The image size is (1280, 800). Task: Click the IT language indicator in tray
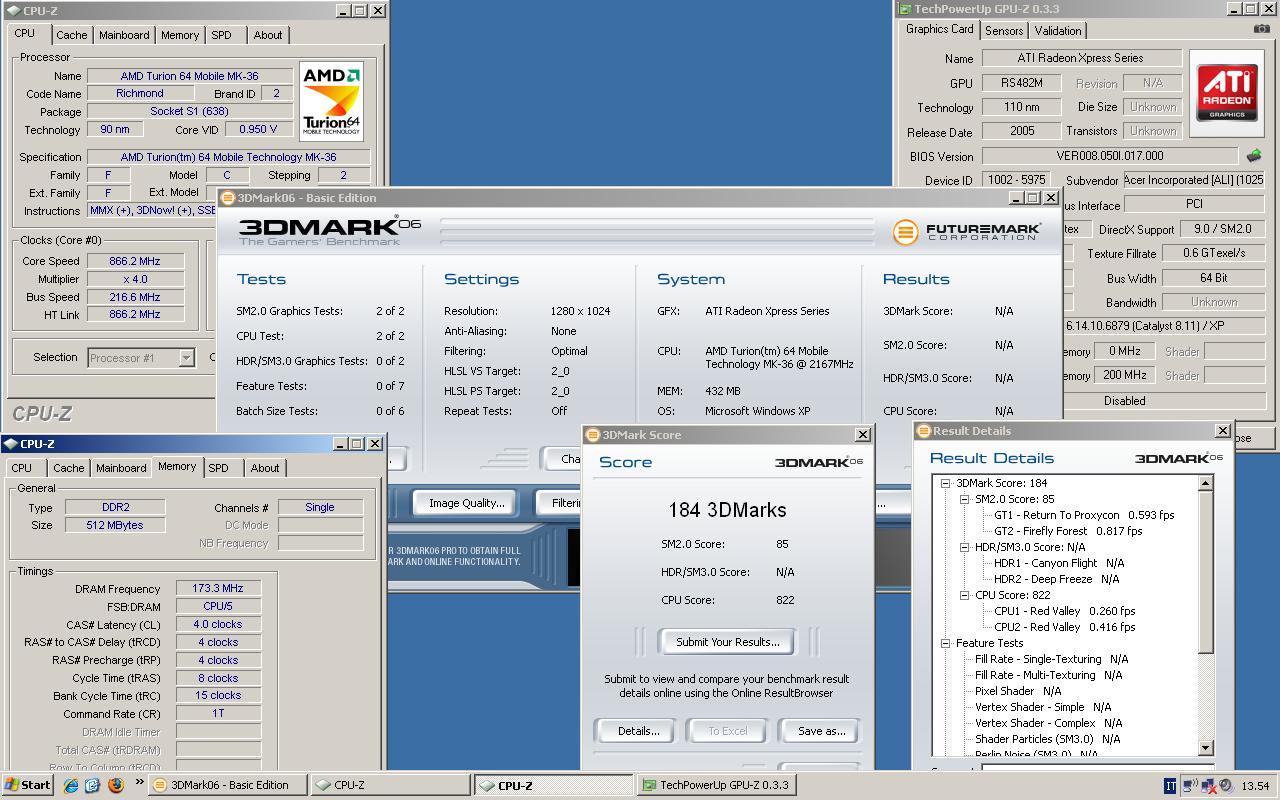click(x=1170, y=786)
